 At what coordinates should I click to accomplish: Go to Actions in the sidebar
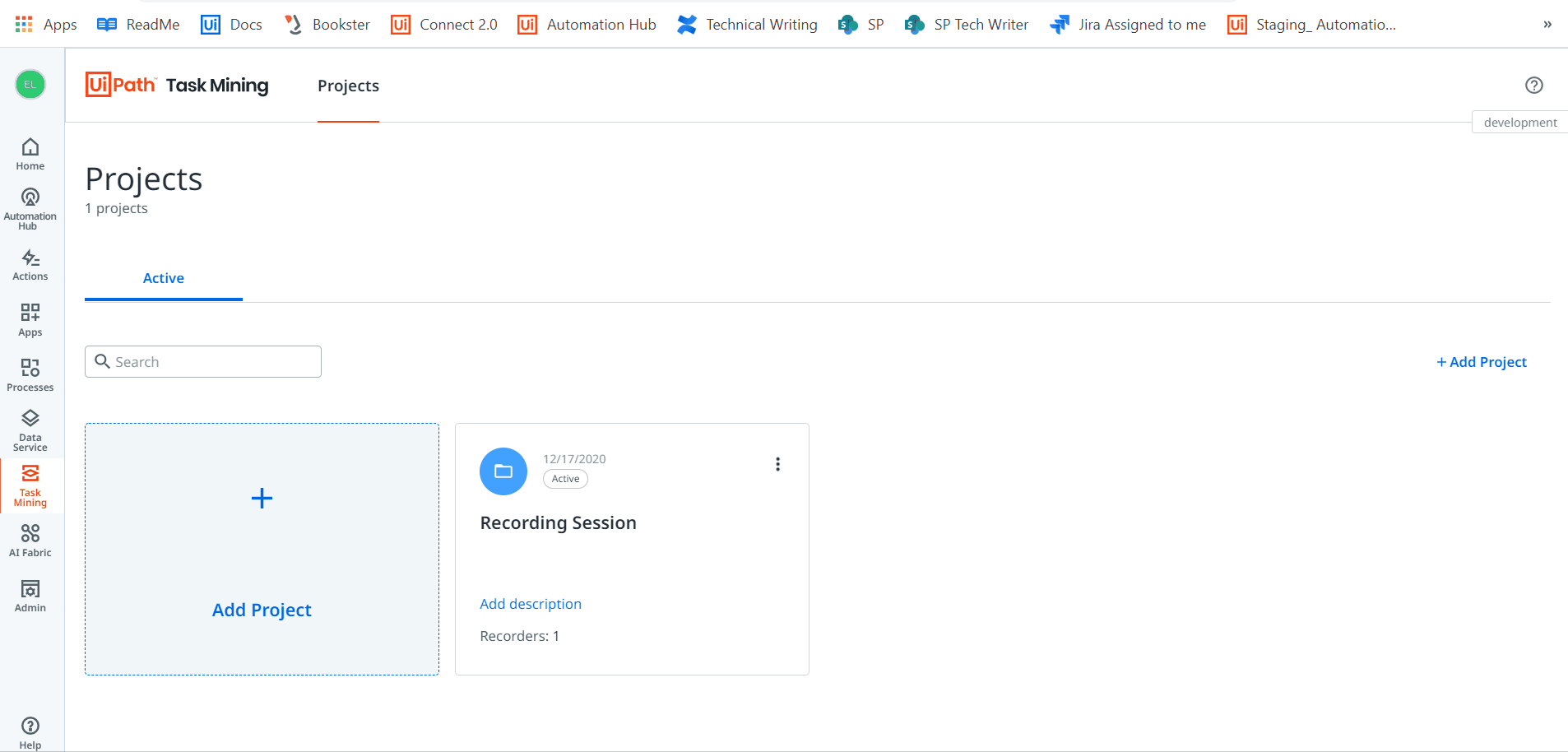[x=30, y=265]
